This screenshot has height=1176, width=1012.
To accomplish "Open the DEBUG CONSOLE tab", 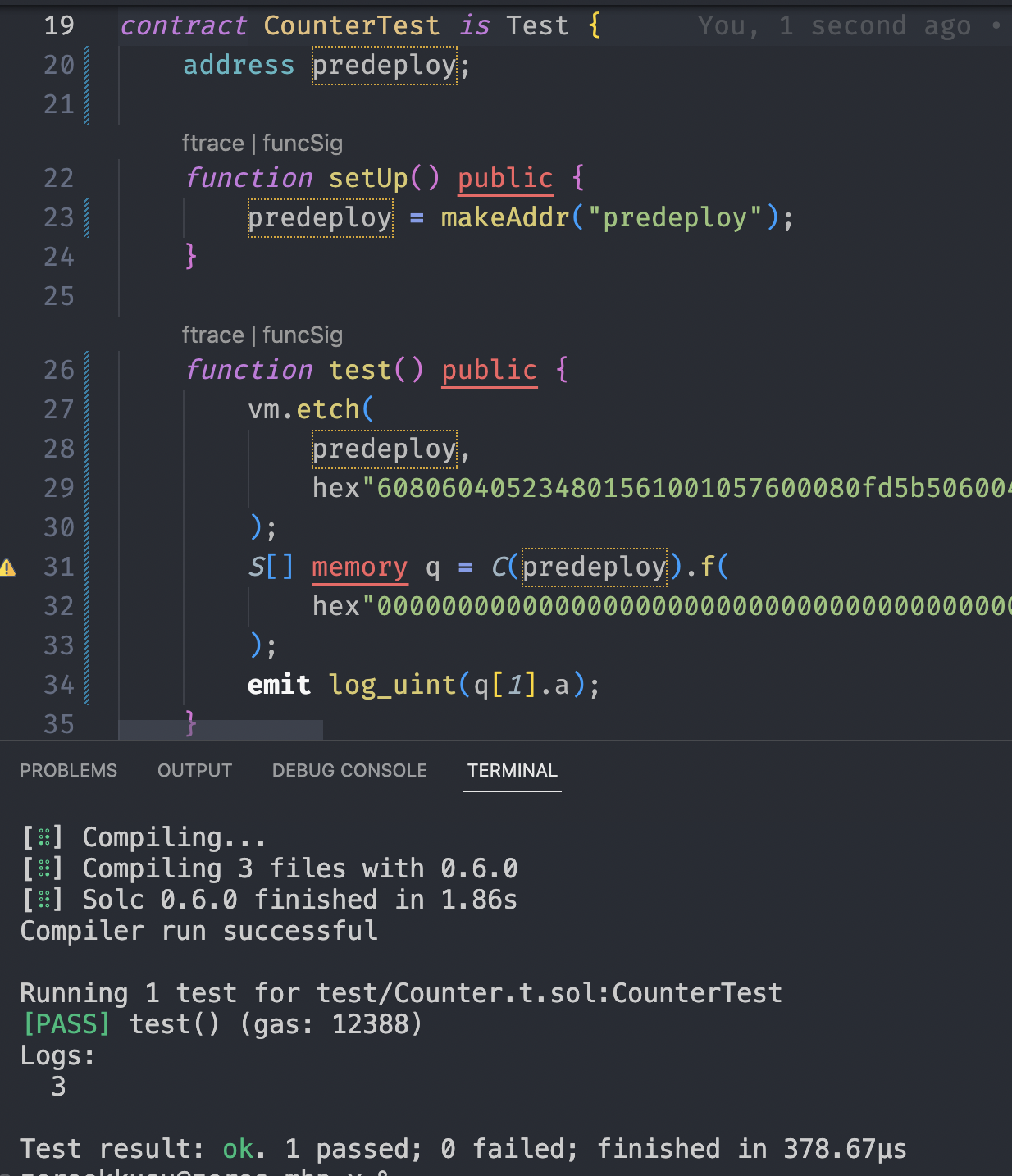I will [349, 770].
